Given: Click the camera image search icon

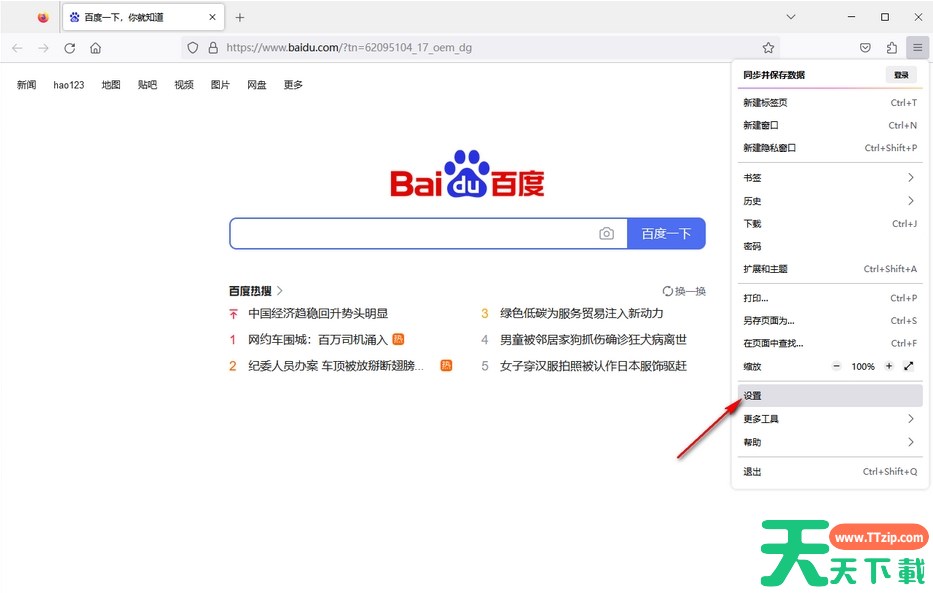Looking at the screenshot, I should pos(606,233).
